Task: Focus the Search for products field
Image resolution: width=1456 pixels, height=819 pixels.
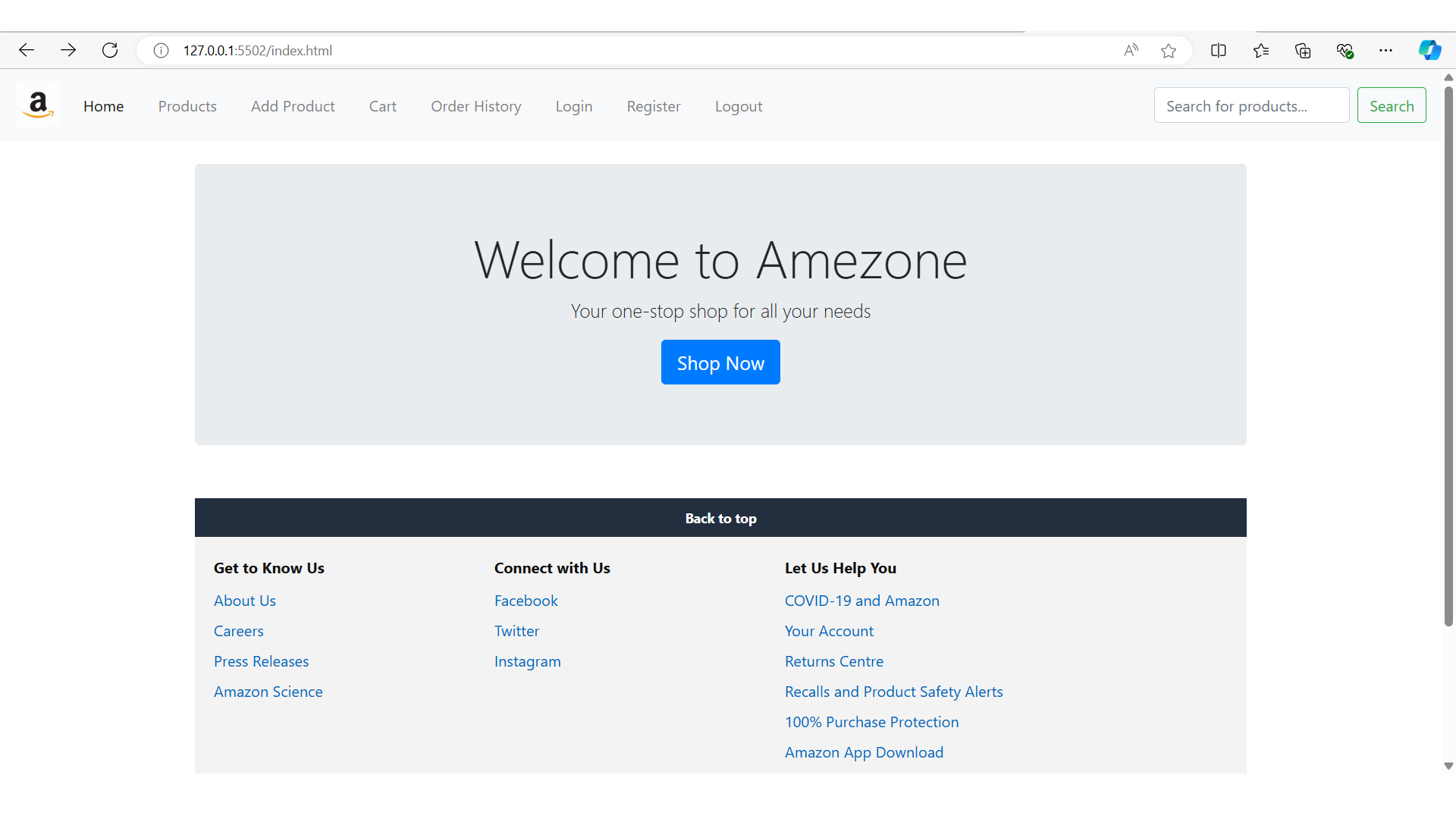Action: click(1251, 105)
